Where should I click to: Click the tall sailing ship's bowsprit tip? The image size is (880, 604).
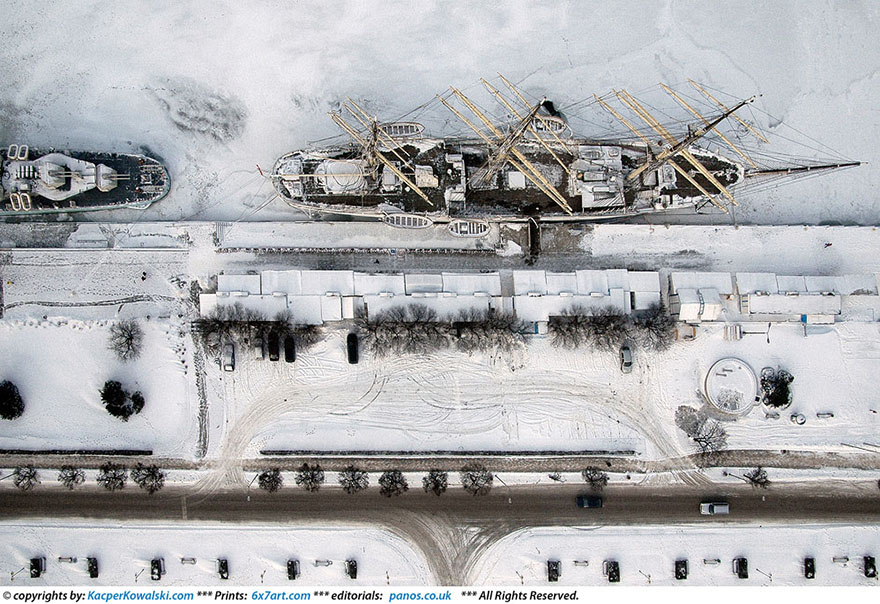click(x=855, y=164)
